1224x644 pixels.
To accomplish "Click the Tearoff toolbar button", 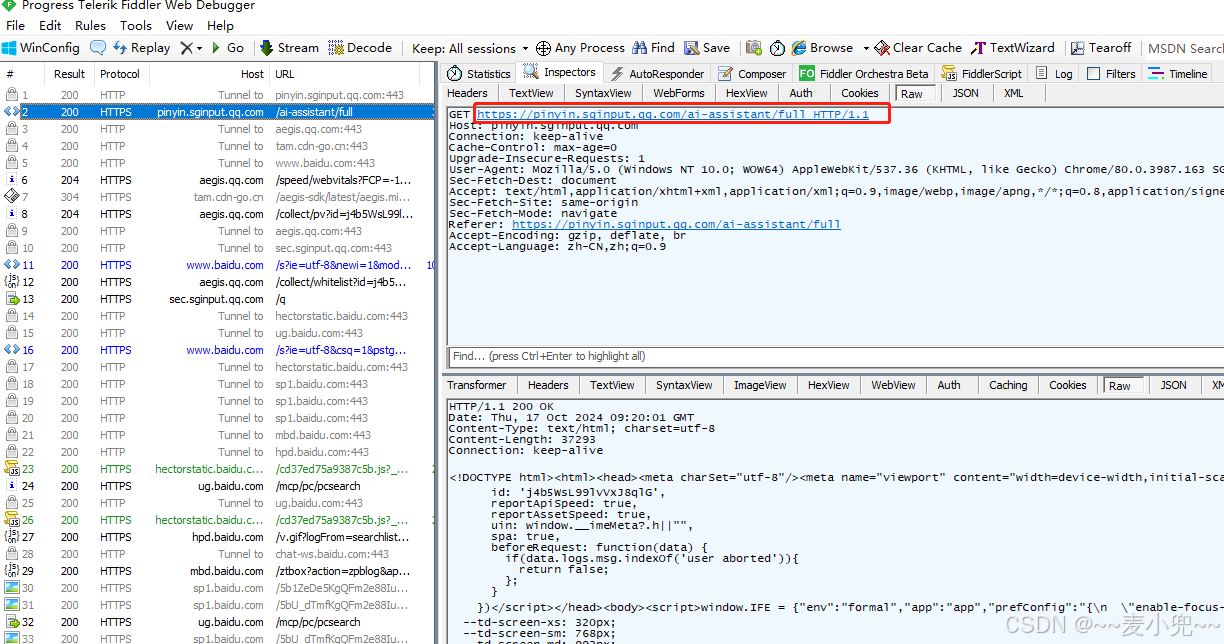I will [1101, 47].
